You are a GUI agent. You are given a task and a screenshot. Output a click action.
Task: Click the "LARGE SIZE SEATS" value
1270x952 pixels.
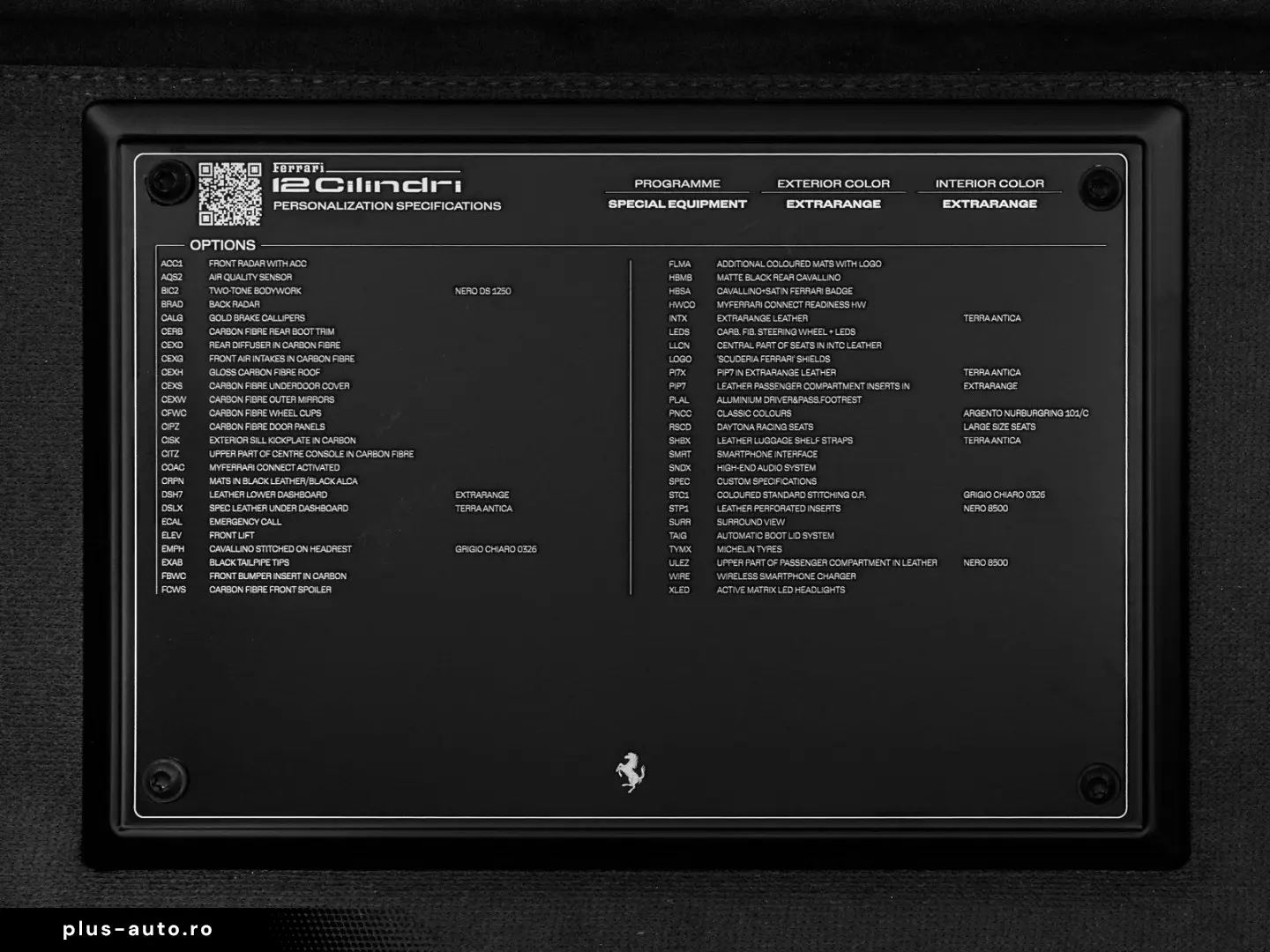1000,427
